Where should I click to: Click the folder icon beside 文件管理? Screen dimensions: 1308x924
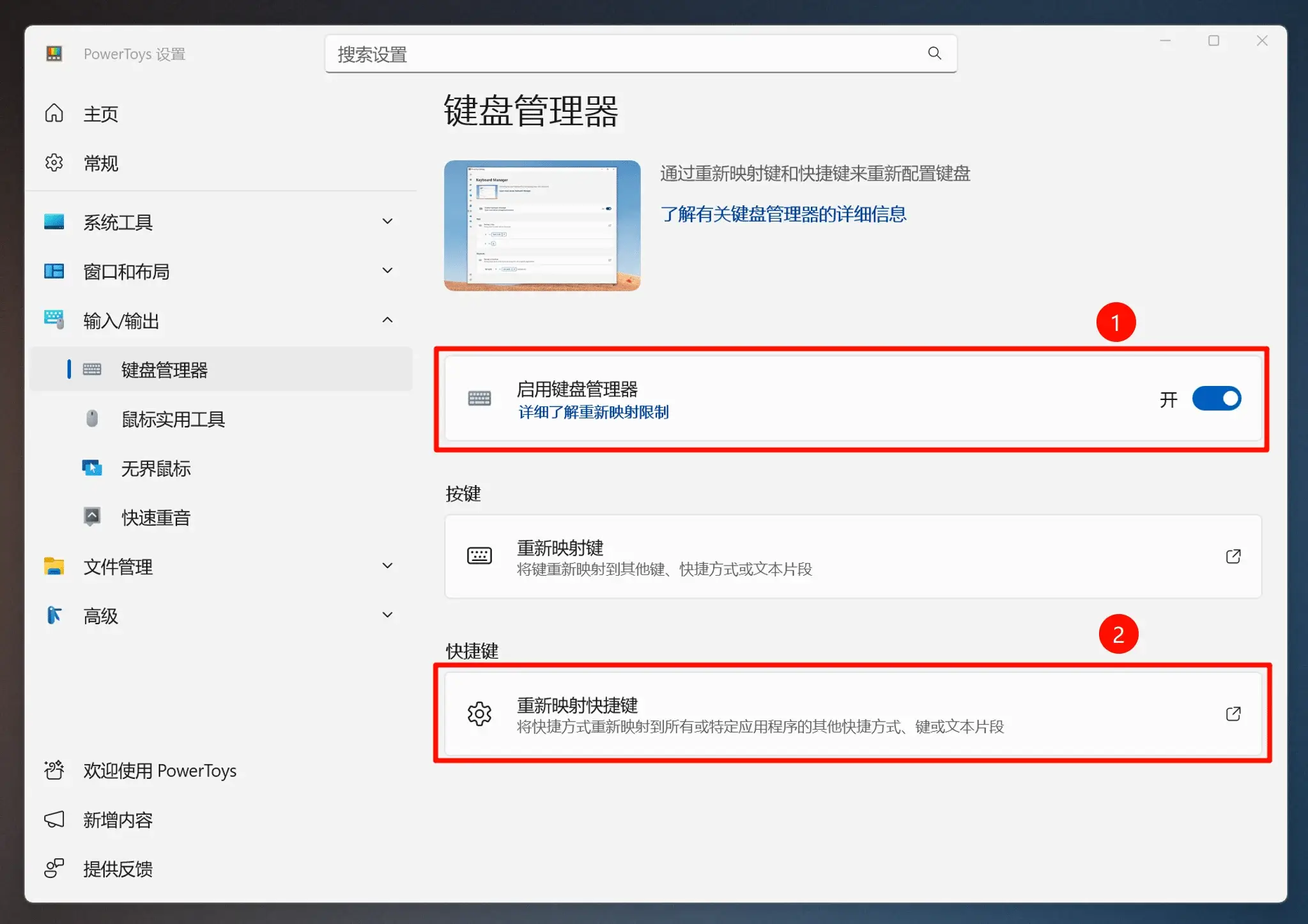click(54, 566)
